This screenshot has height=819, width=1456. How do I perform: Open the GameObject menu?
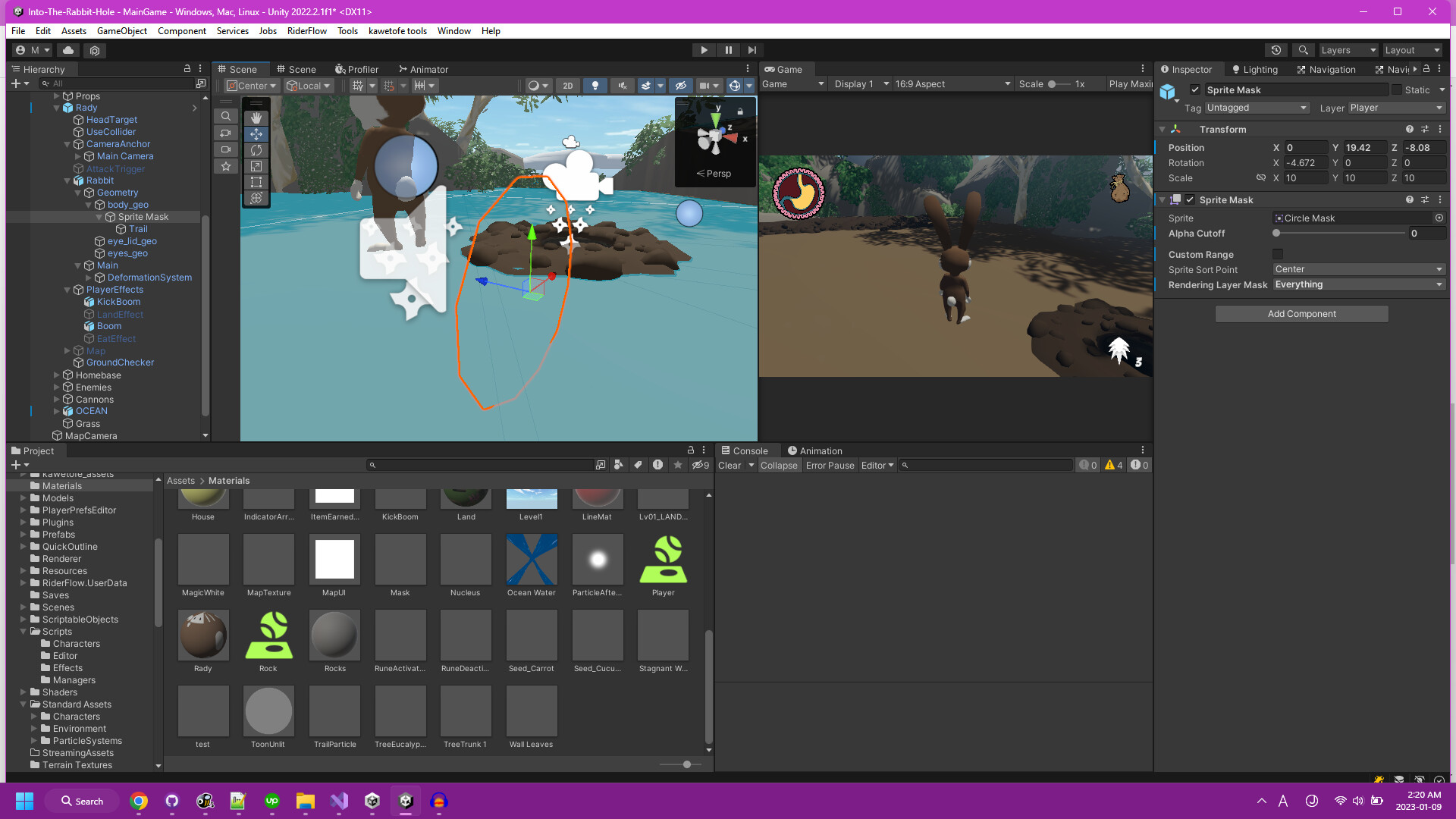[x=121, y=31]
